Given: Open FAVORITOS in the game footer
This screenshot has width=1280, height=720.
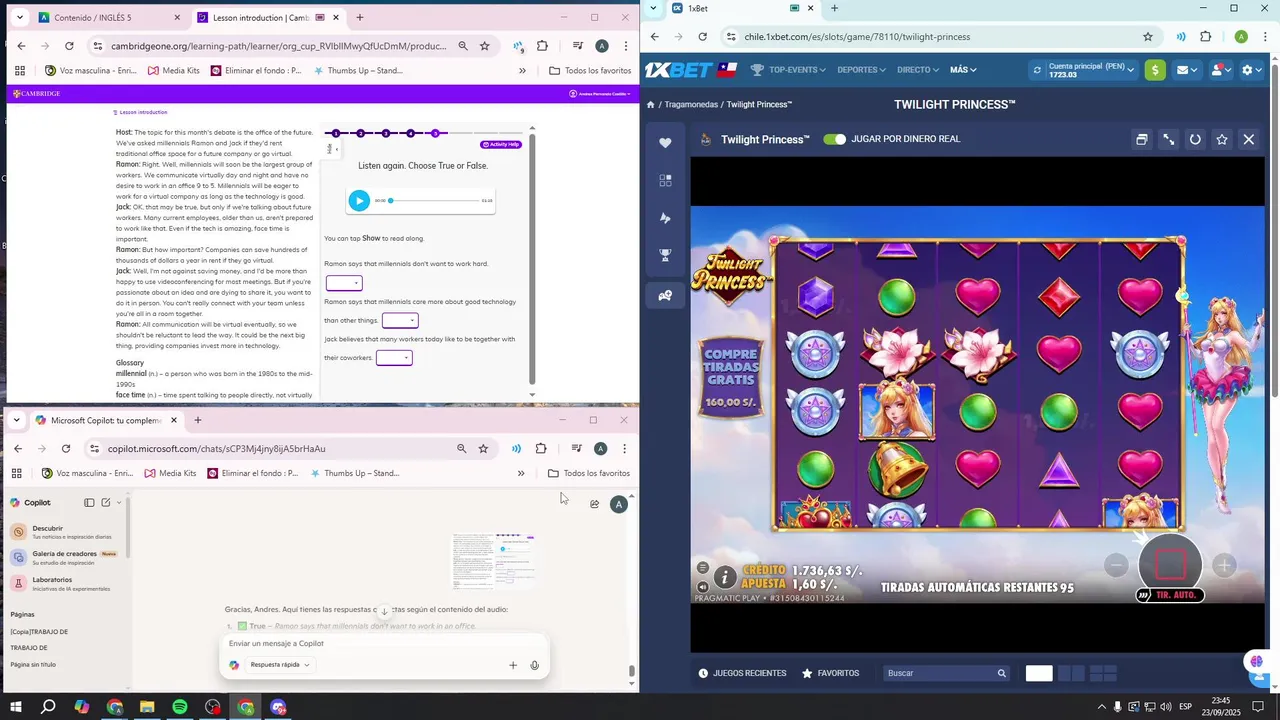Looking at the screenshot, I should click(830, 673).
